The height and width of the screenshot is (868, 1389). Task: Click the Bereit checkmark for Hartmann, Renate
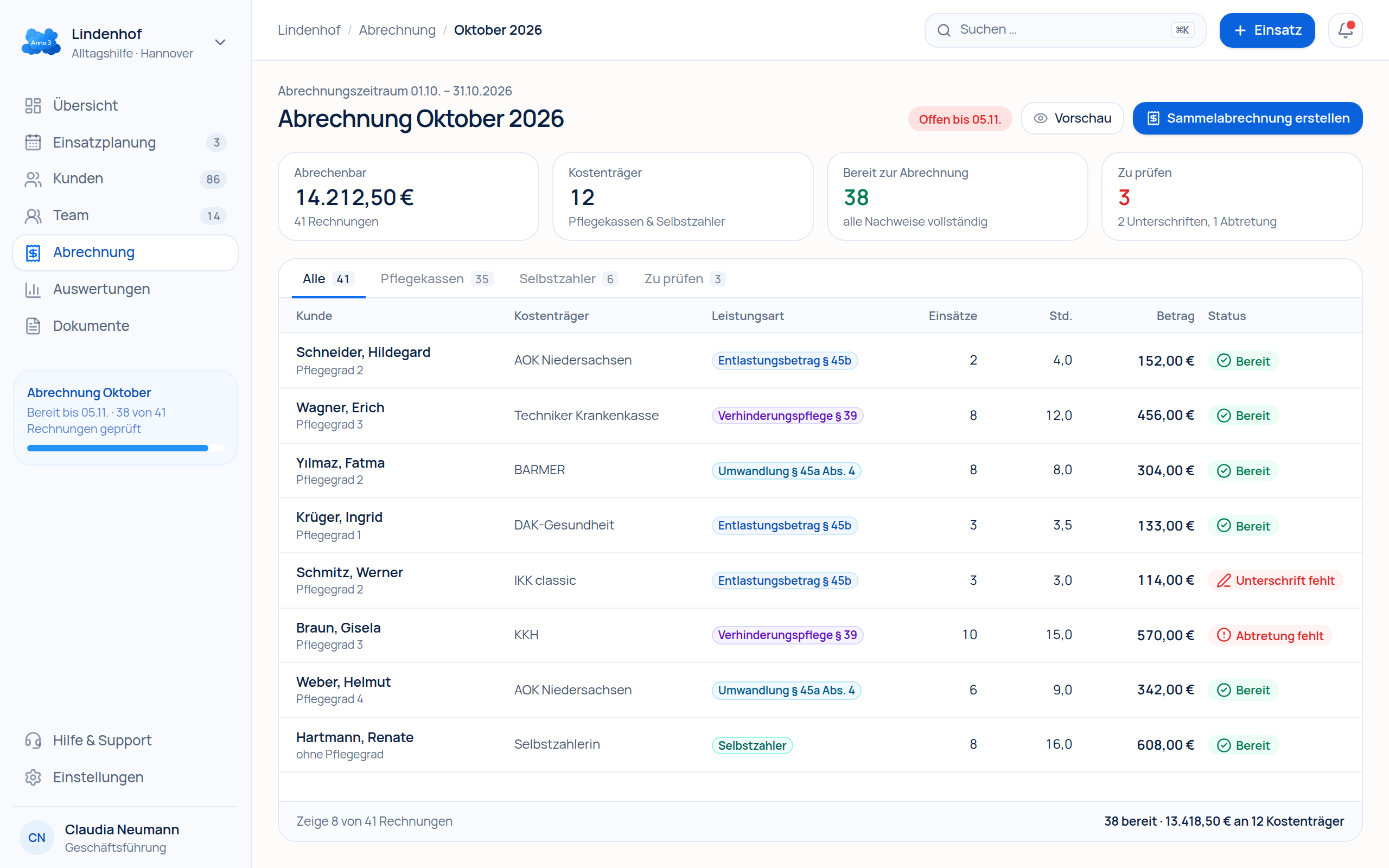point(1224,745)
